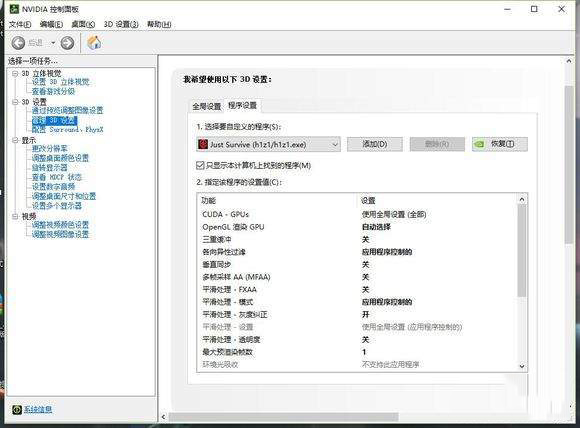Image resolution: width=580 pixels, height=428 pixels.
Task: Select 设置数字音频 in tree
Action: pos(53,187)
